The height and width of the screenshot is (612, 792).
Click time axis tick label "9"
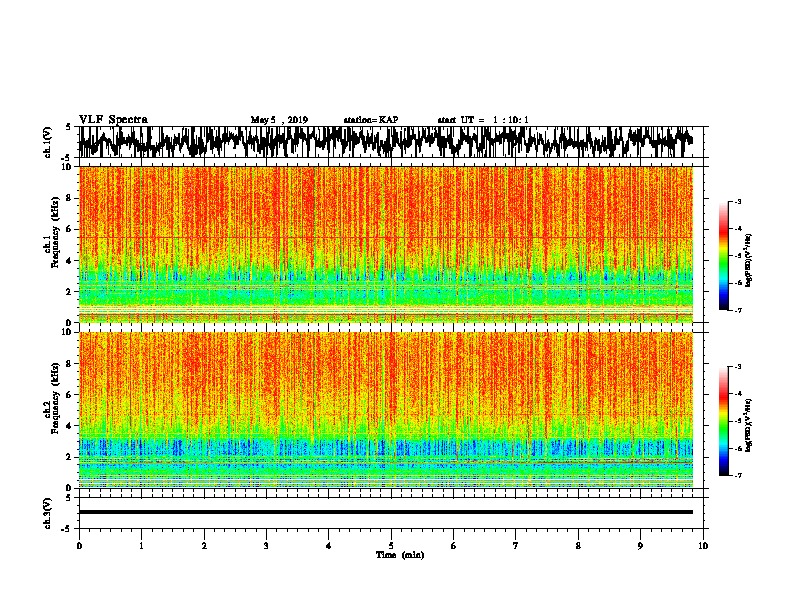(x=640, y=546)
